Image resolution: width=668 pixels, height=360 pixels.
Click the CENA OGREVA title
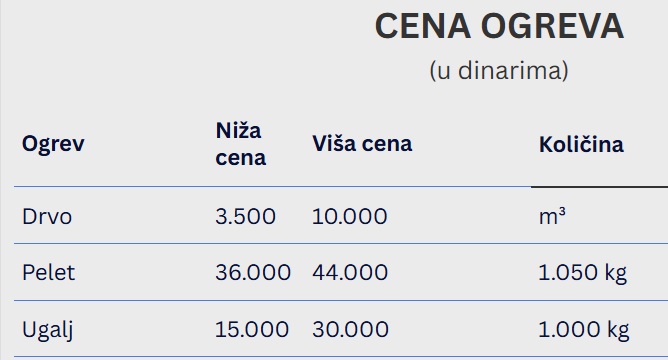click(499, 26)
